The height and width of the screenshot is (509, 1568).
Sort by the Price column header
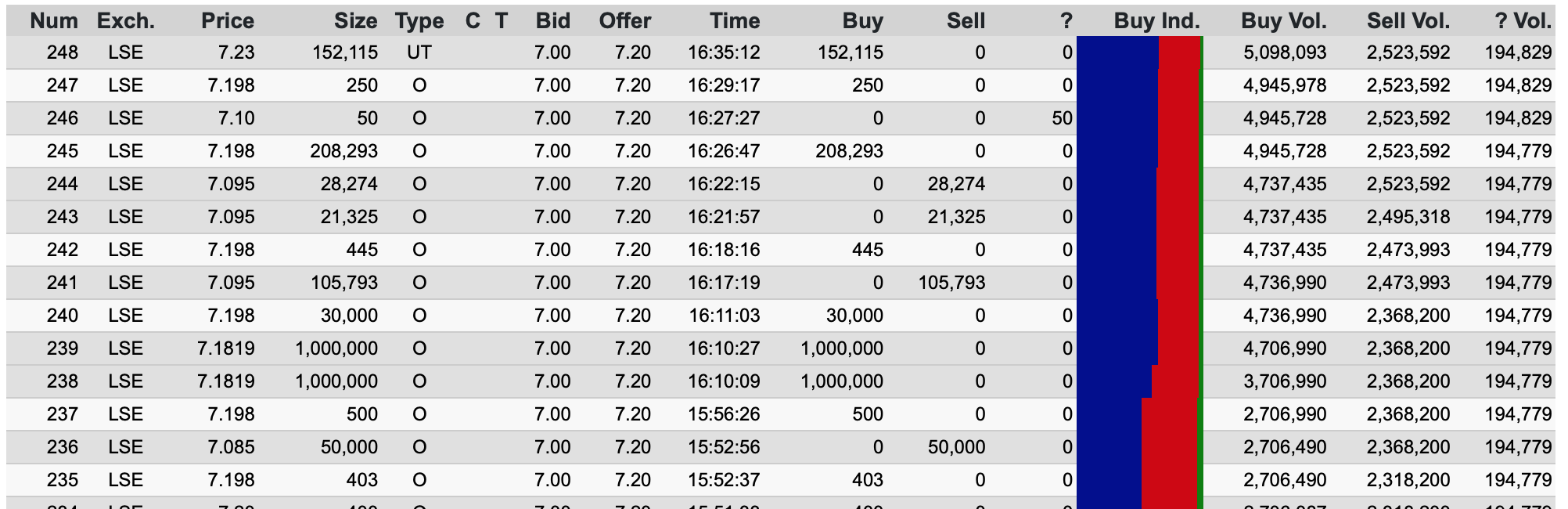tap(227, 21)
